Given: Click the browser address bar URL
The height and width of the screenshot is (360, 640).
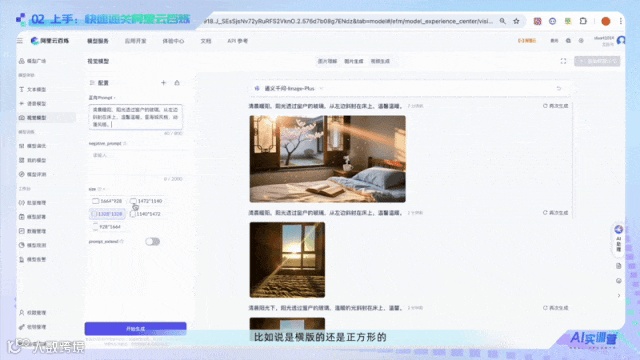Looking at the screenshot, I should click(348, 21).
